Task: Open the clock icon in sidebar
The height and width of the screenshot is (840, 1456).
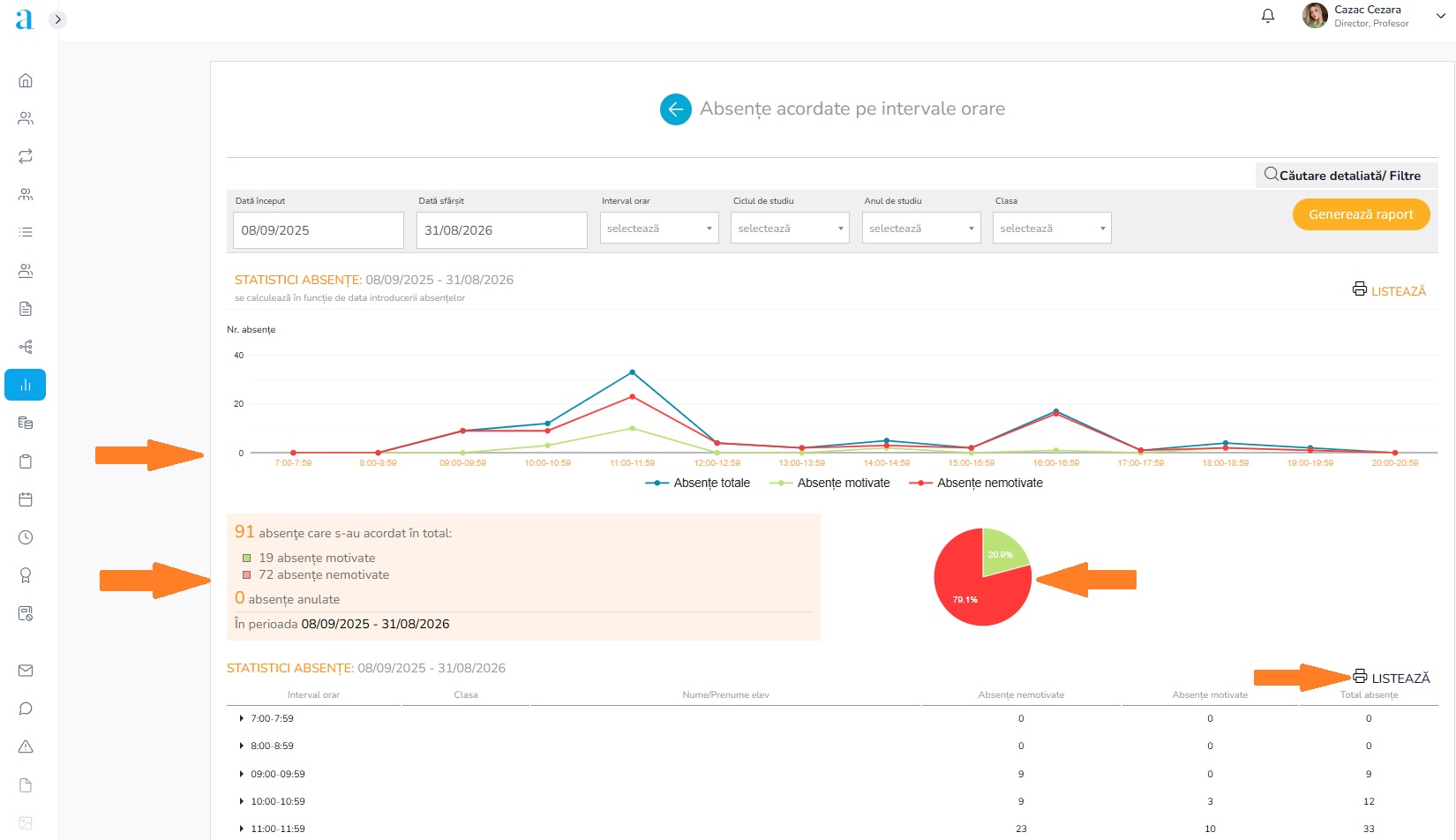Action: [26, 537]
